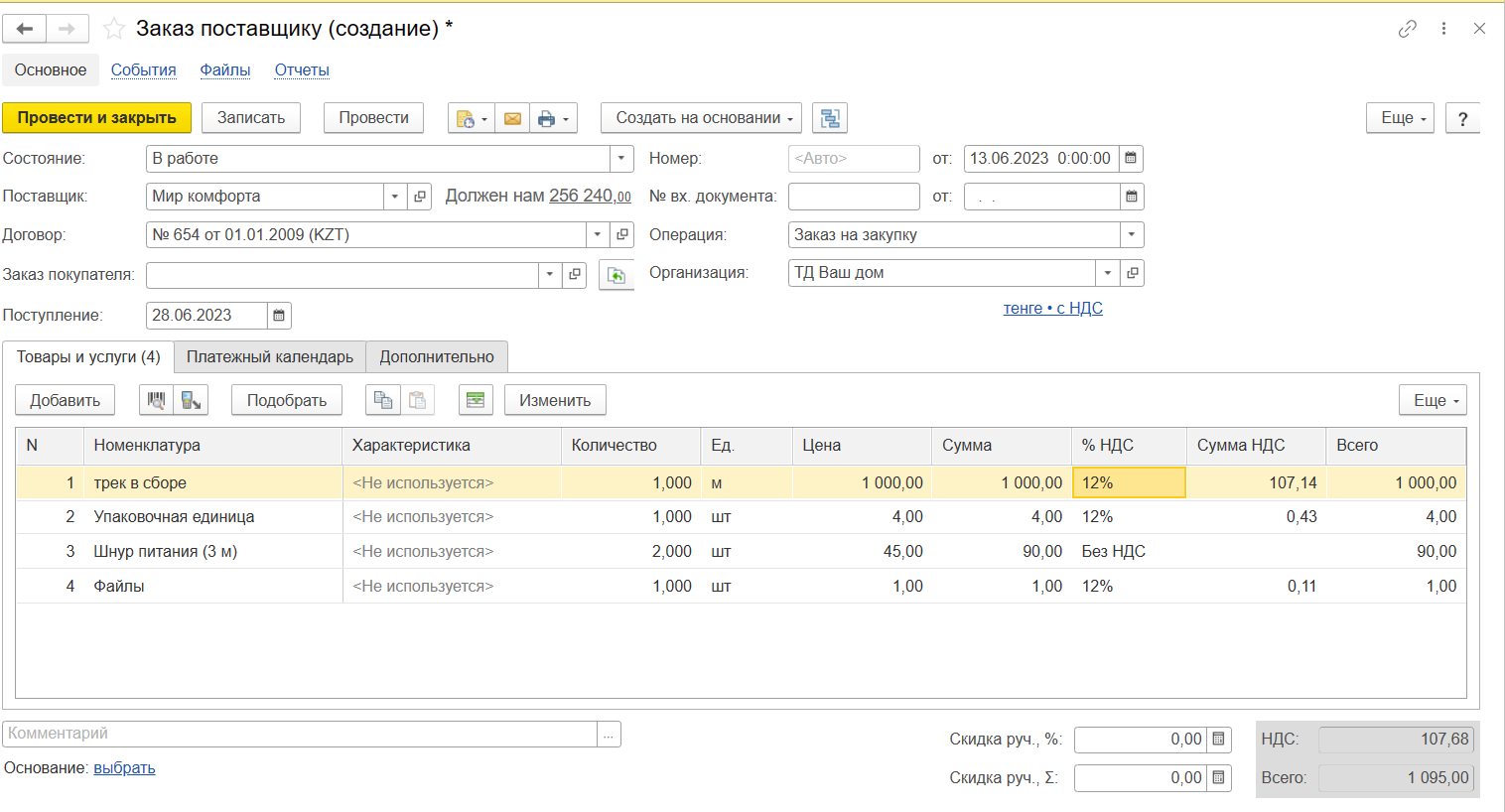
Task: Click the get link icon at the top right
Action: 1407,29
